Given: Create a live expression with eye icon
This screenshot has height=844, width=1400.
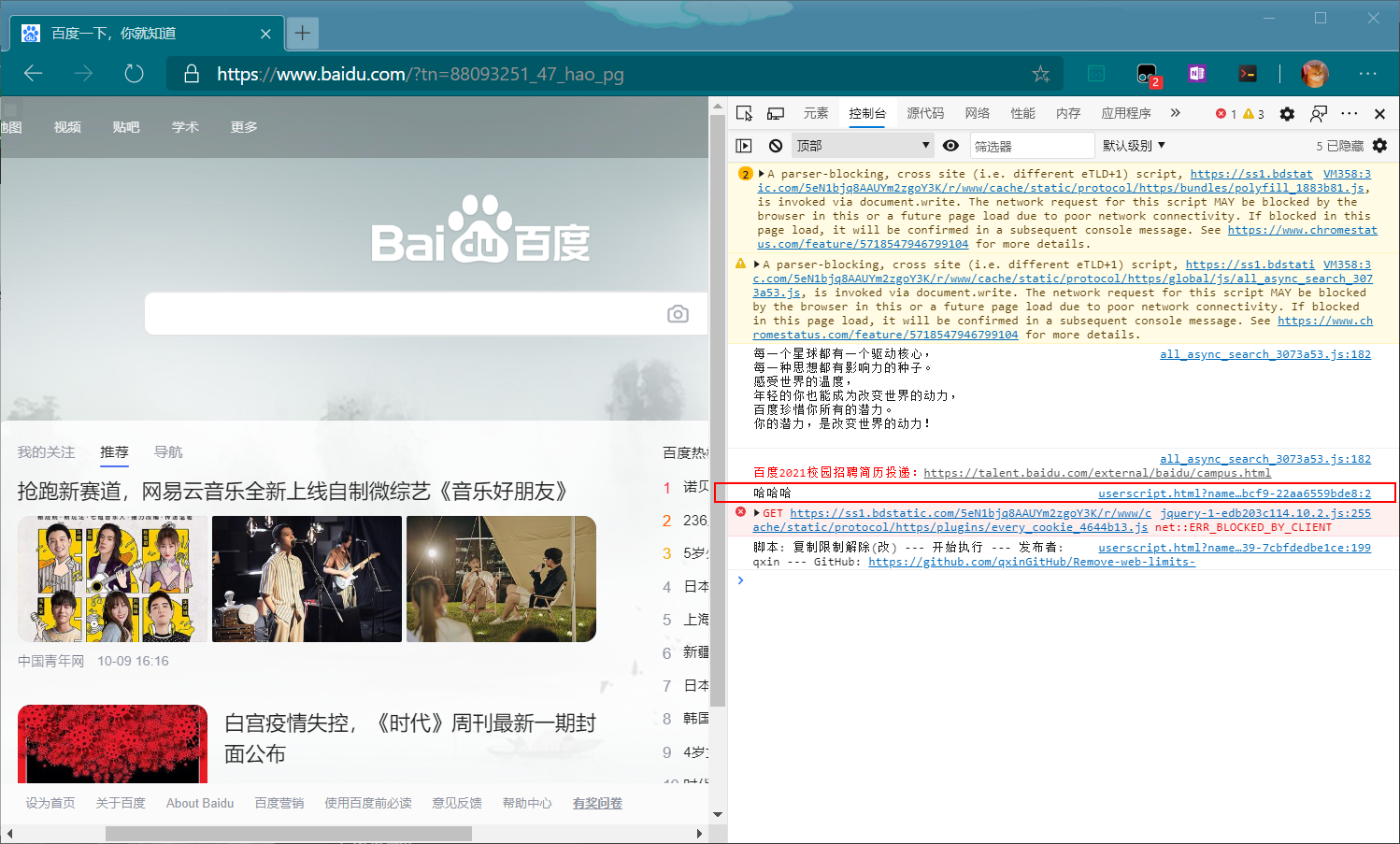Looking at the screenshot, I should click(x=950, y=146).
